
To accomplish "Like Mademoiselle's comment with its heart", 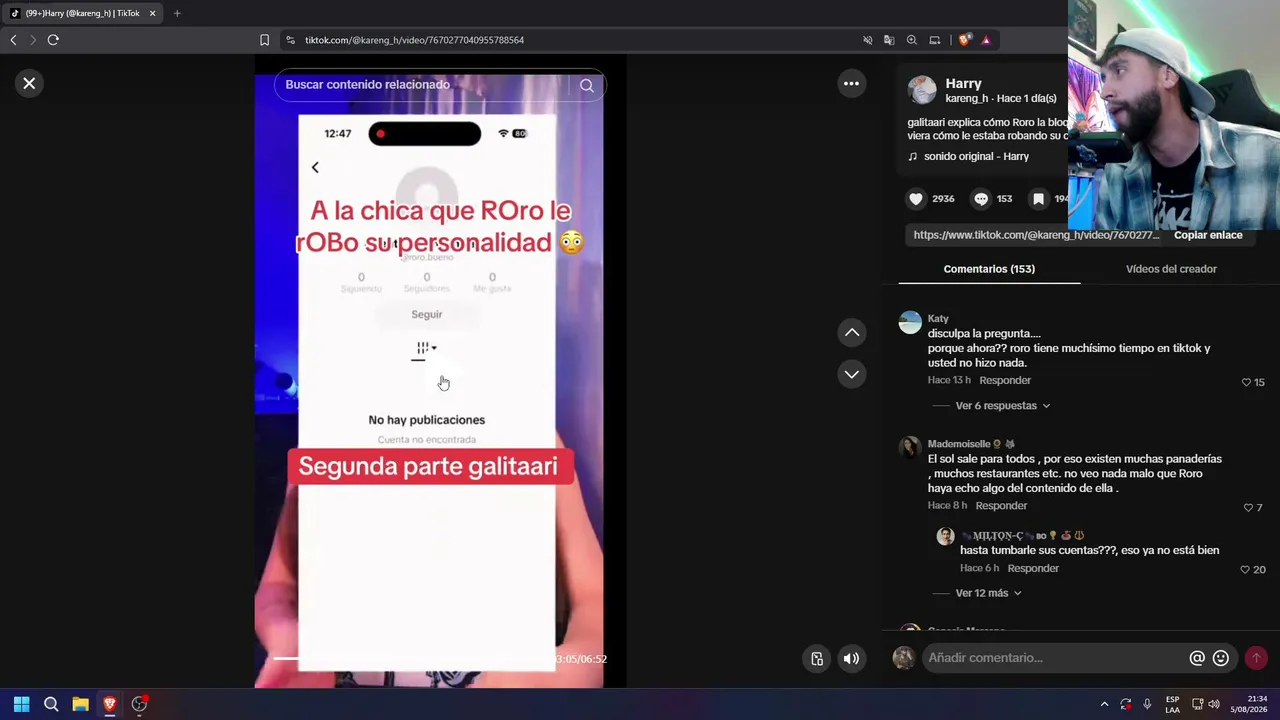I will [x=1247, y=508].
